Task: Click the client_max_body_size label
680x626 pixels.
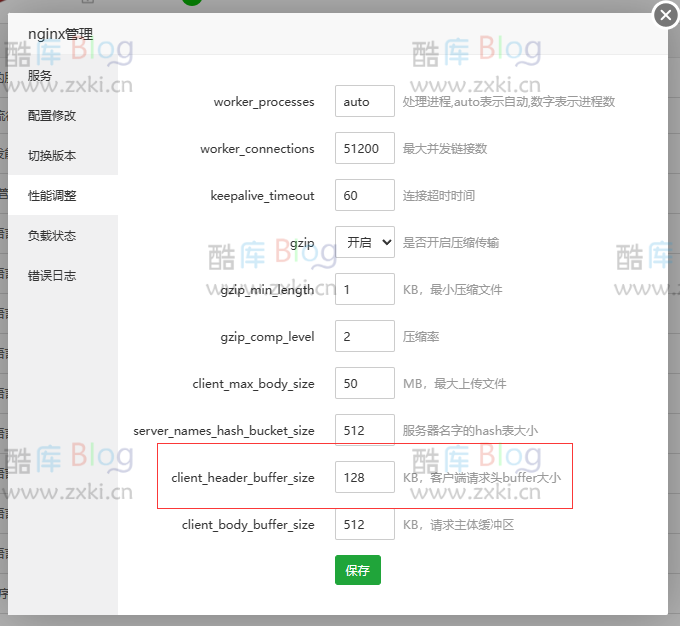Action: pos(253,384)
